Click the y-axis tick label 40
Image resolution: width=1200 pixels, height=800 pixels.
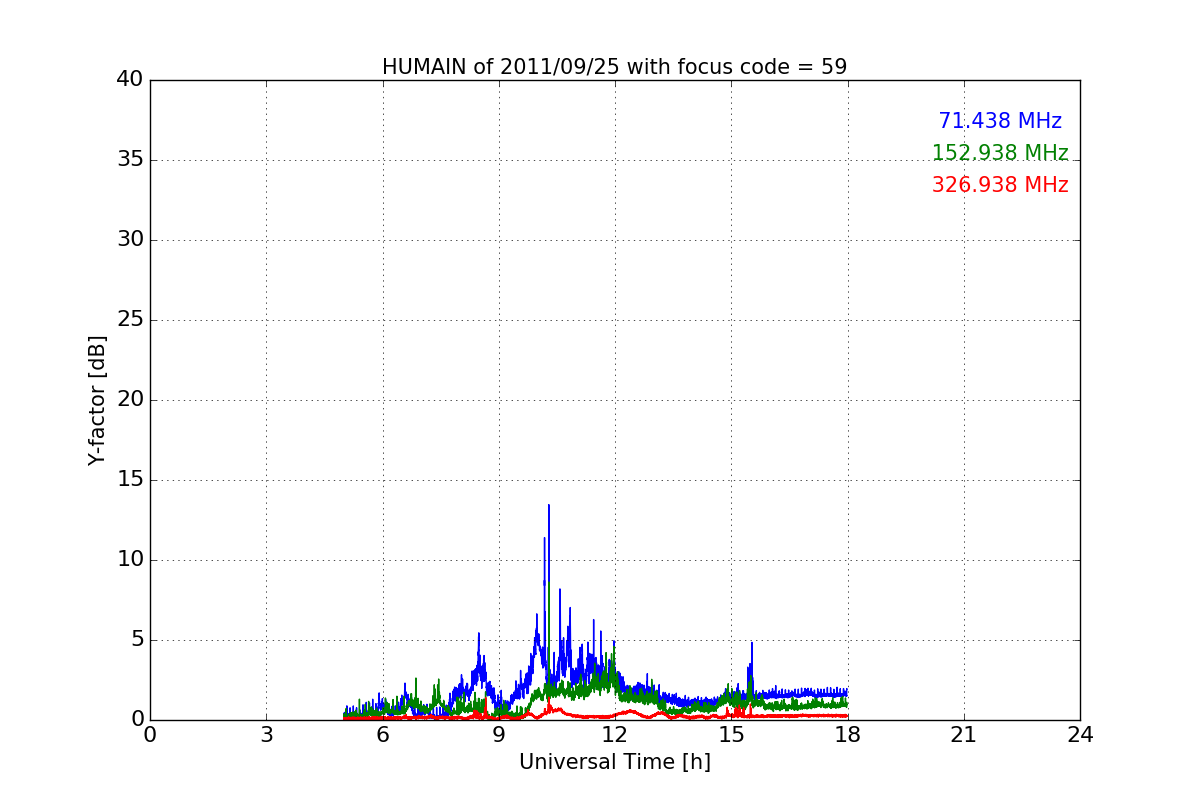coord(130,80)
